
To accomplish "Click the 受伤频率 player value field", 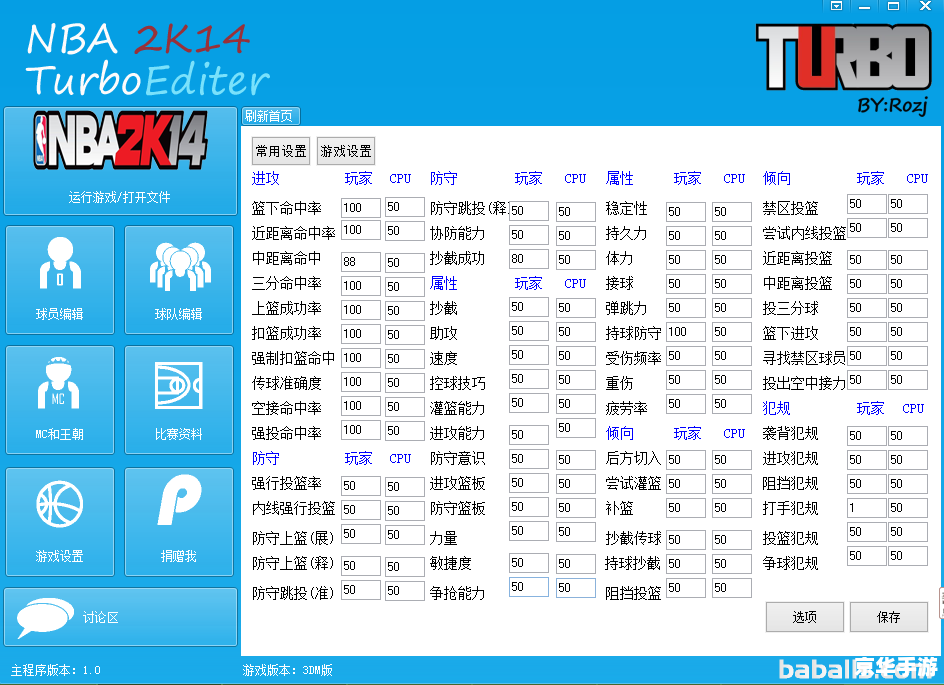I will 686,356.
